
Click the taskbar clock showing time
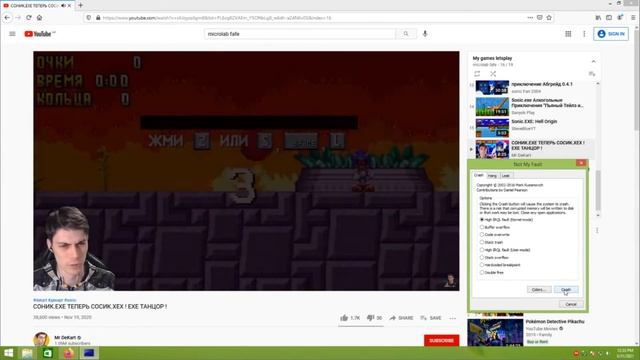click(624, 353)
